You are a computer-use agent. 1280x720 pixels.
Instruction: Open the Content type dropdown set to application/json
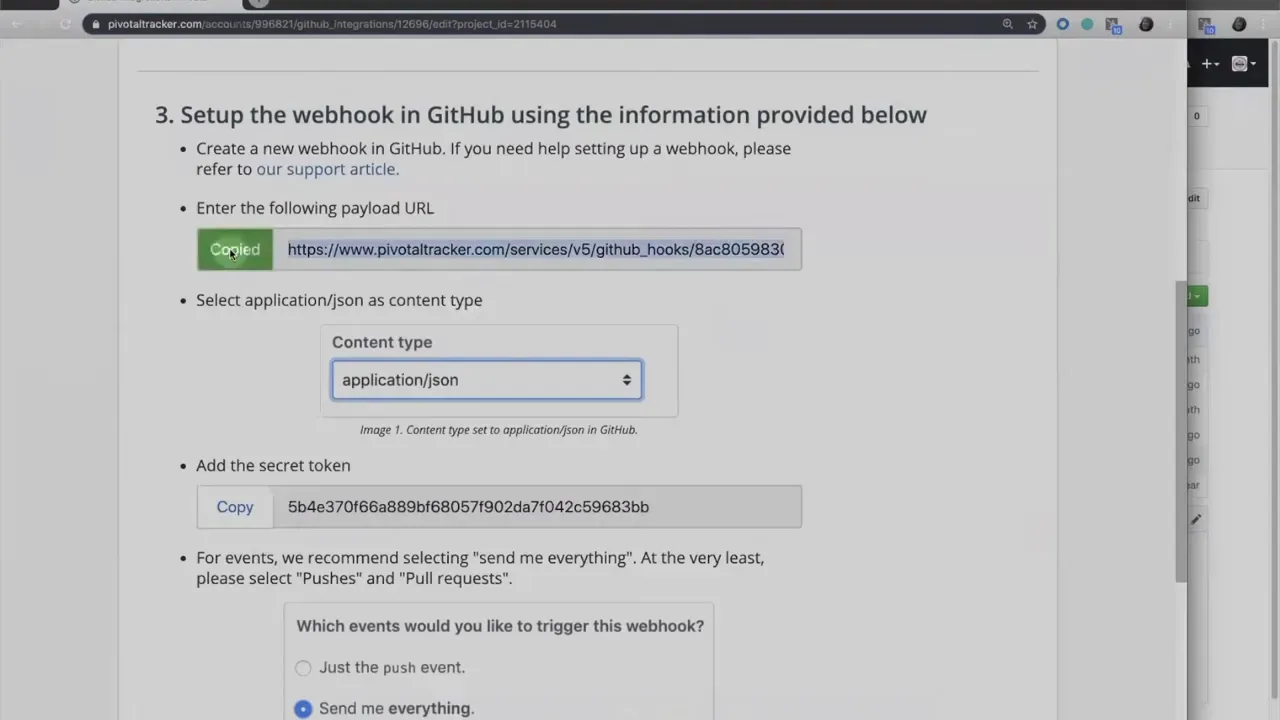click(x=486, y=379)
